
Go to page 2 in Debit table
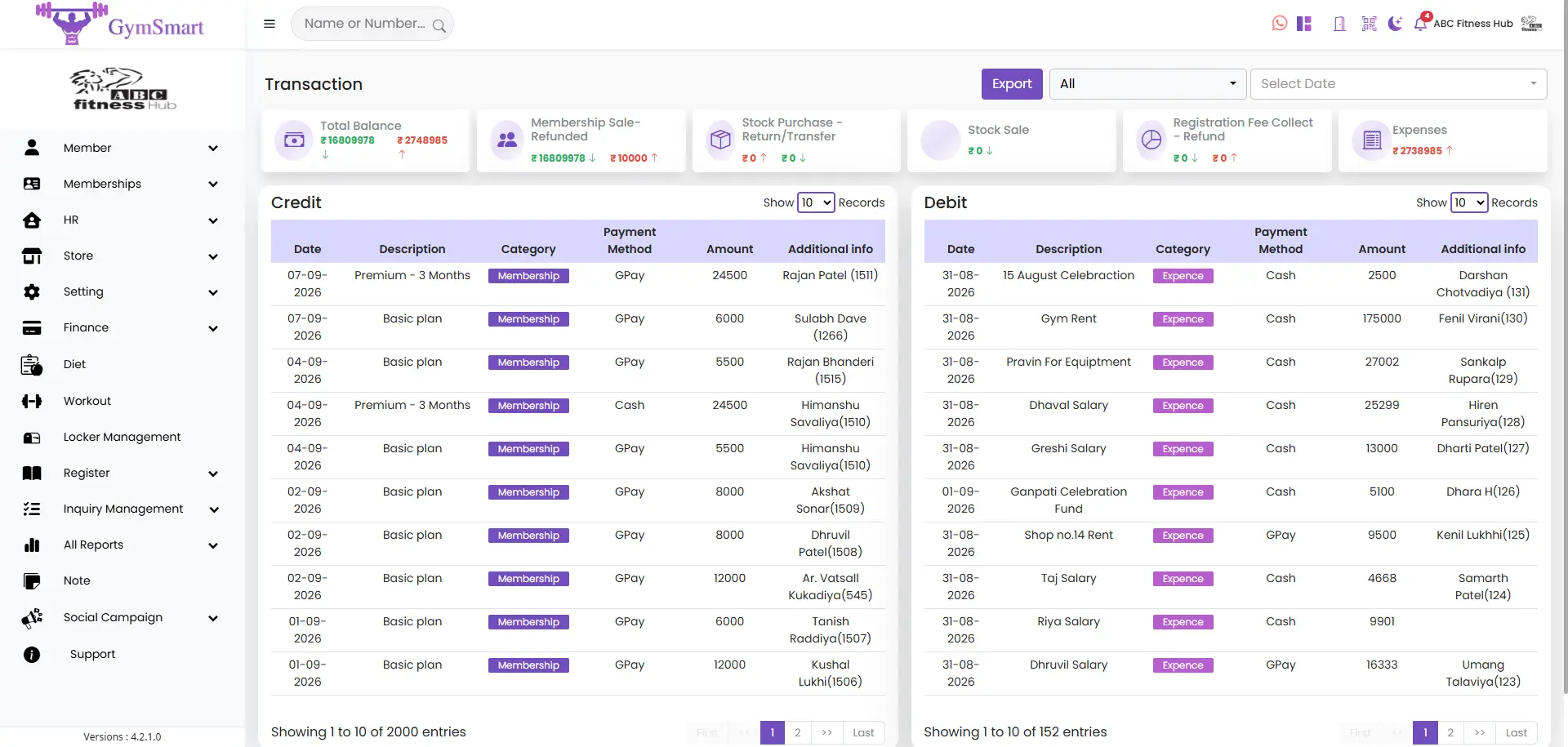point(1450,732)
